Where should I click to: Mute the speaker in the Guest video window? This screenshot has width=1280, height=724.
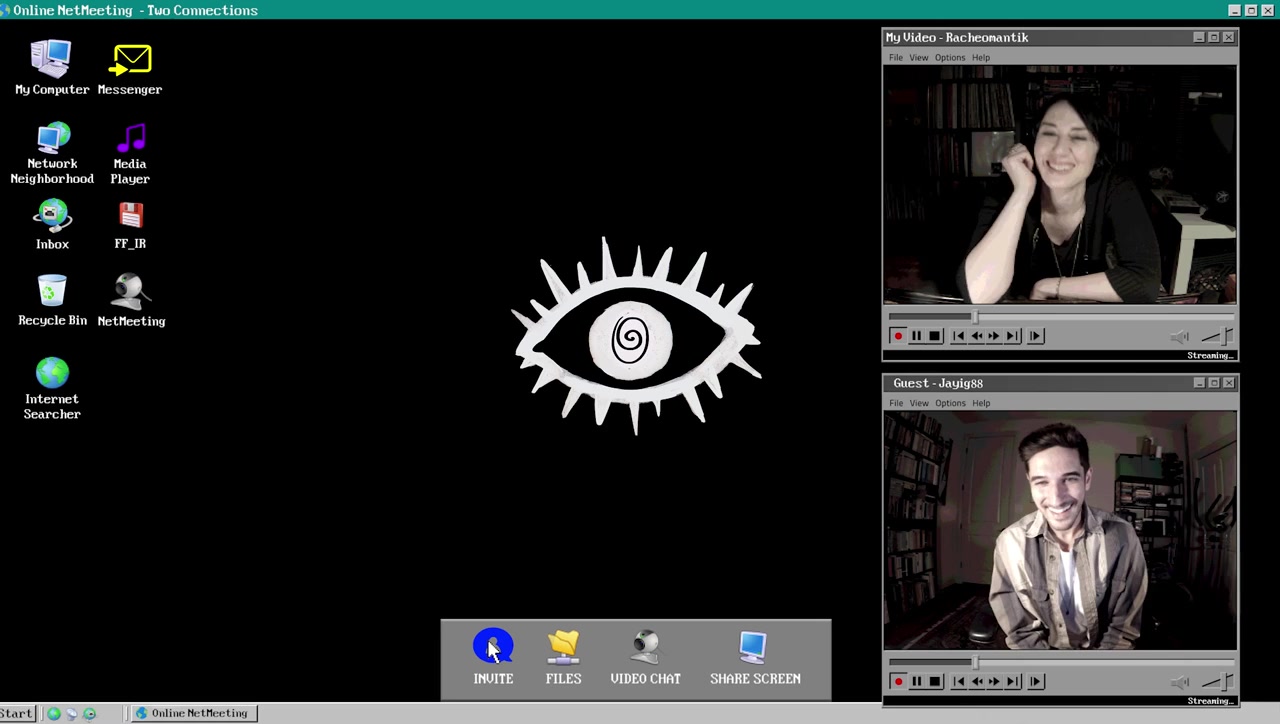tap(1180, 682)
